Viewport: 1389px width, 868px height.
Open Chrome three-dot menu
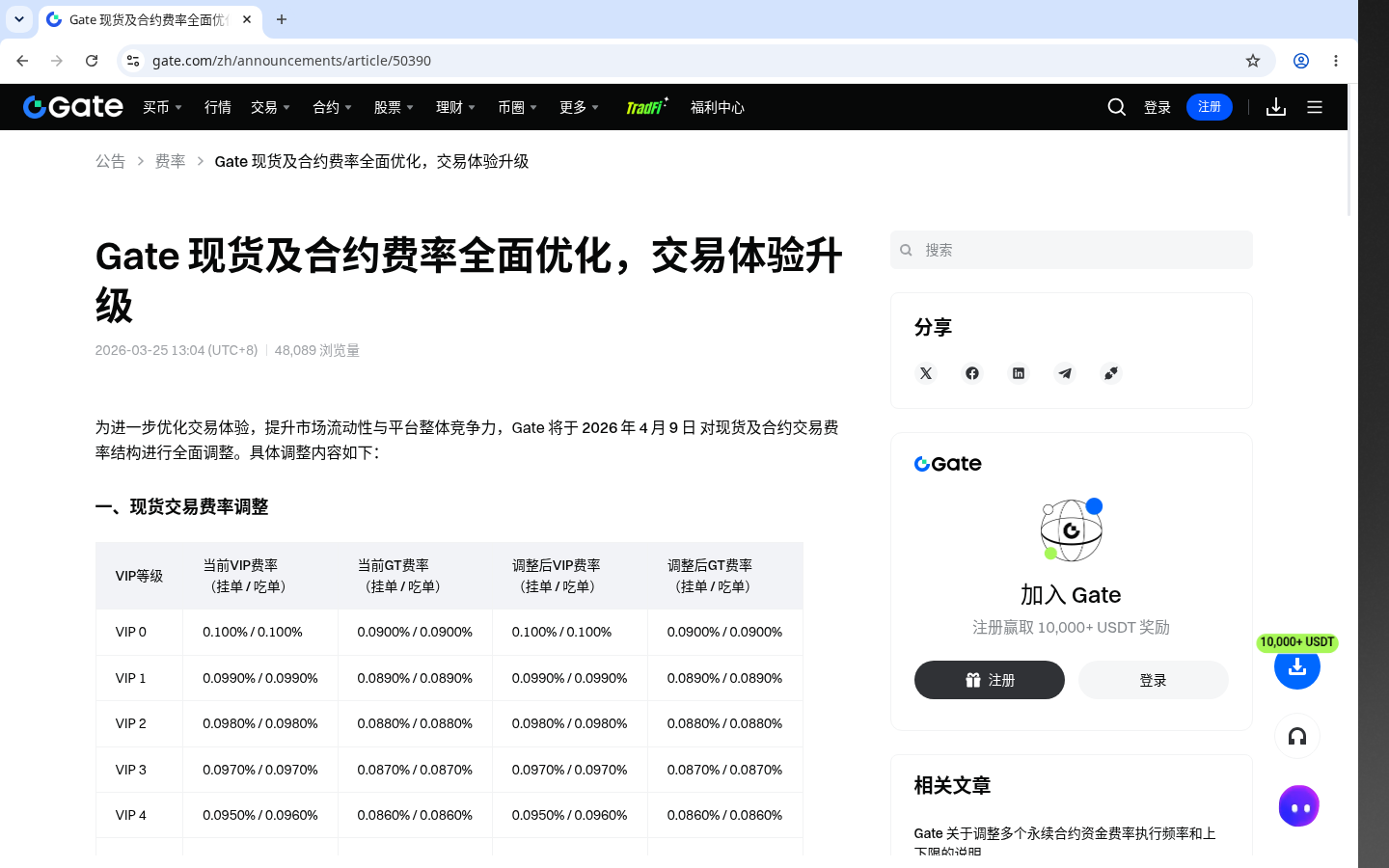tap(1336, 61)
